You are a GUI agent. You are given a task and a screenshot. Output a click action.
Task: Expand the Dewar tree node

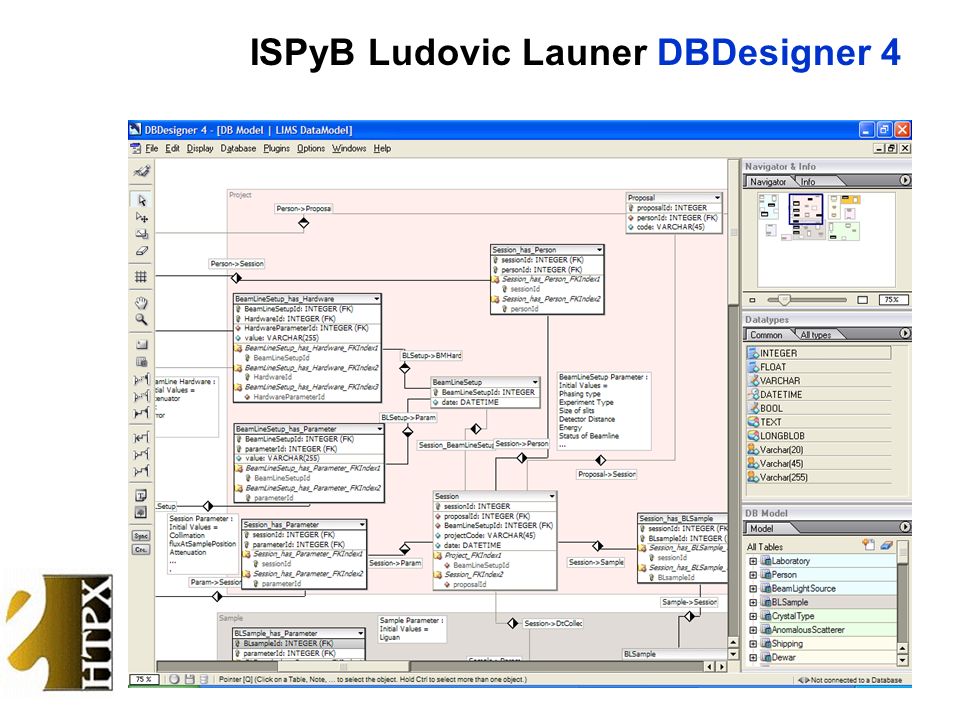point(752,658)
